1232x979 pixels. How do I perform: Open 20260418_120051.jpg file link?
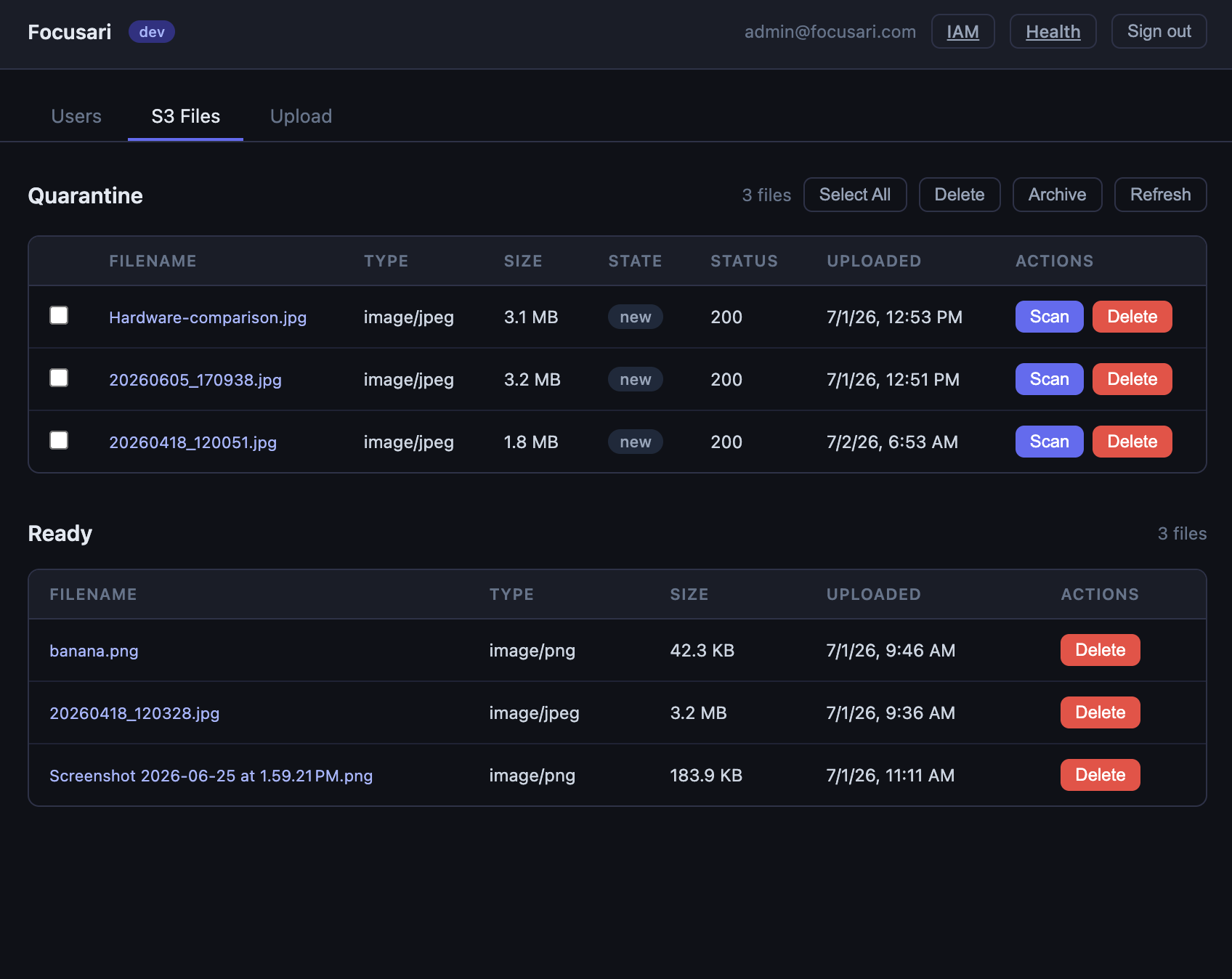192,442
